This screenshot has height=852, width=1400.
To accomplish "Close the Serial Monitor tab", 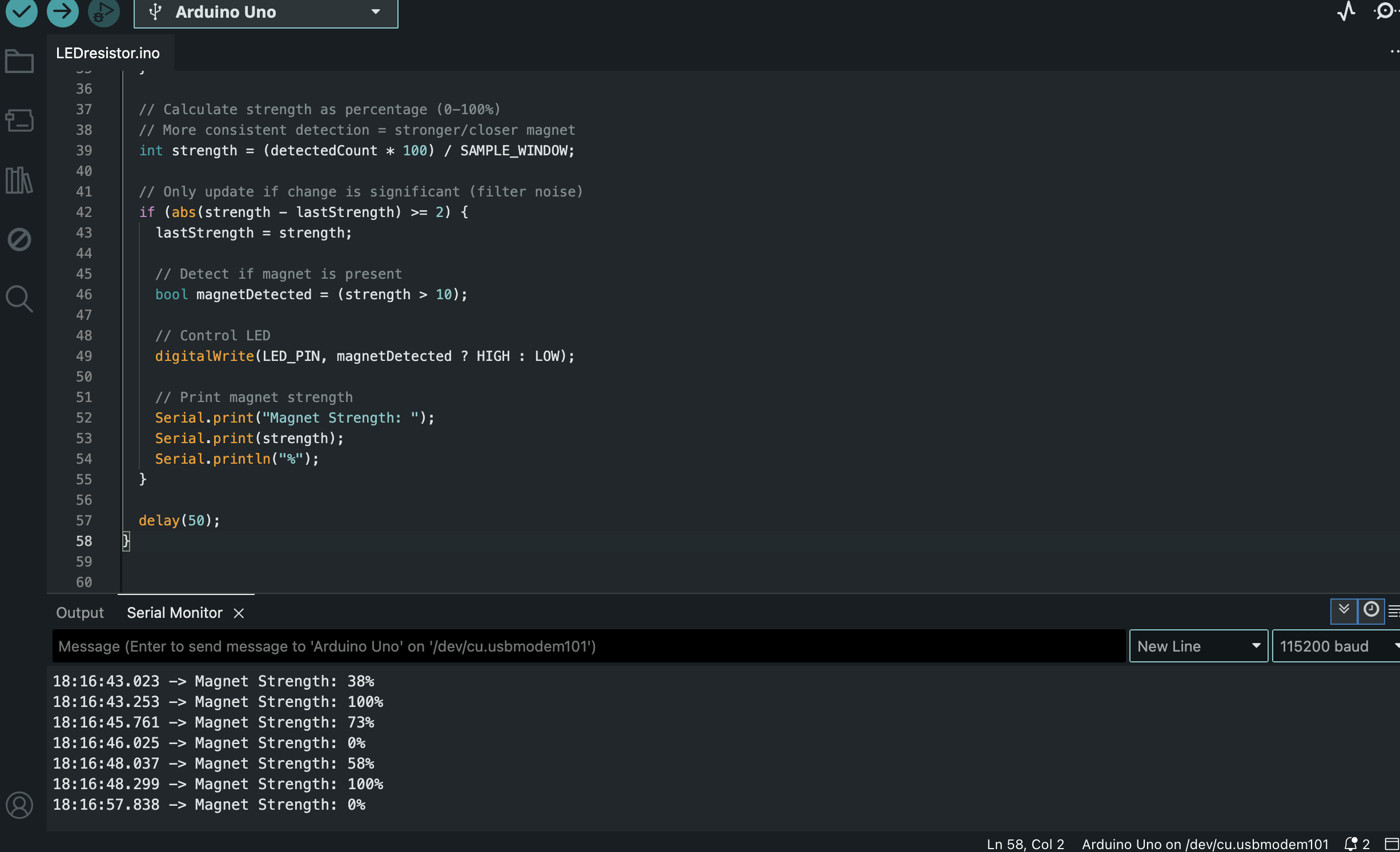I will tap(239, 613).
